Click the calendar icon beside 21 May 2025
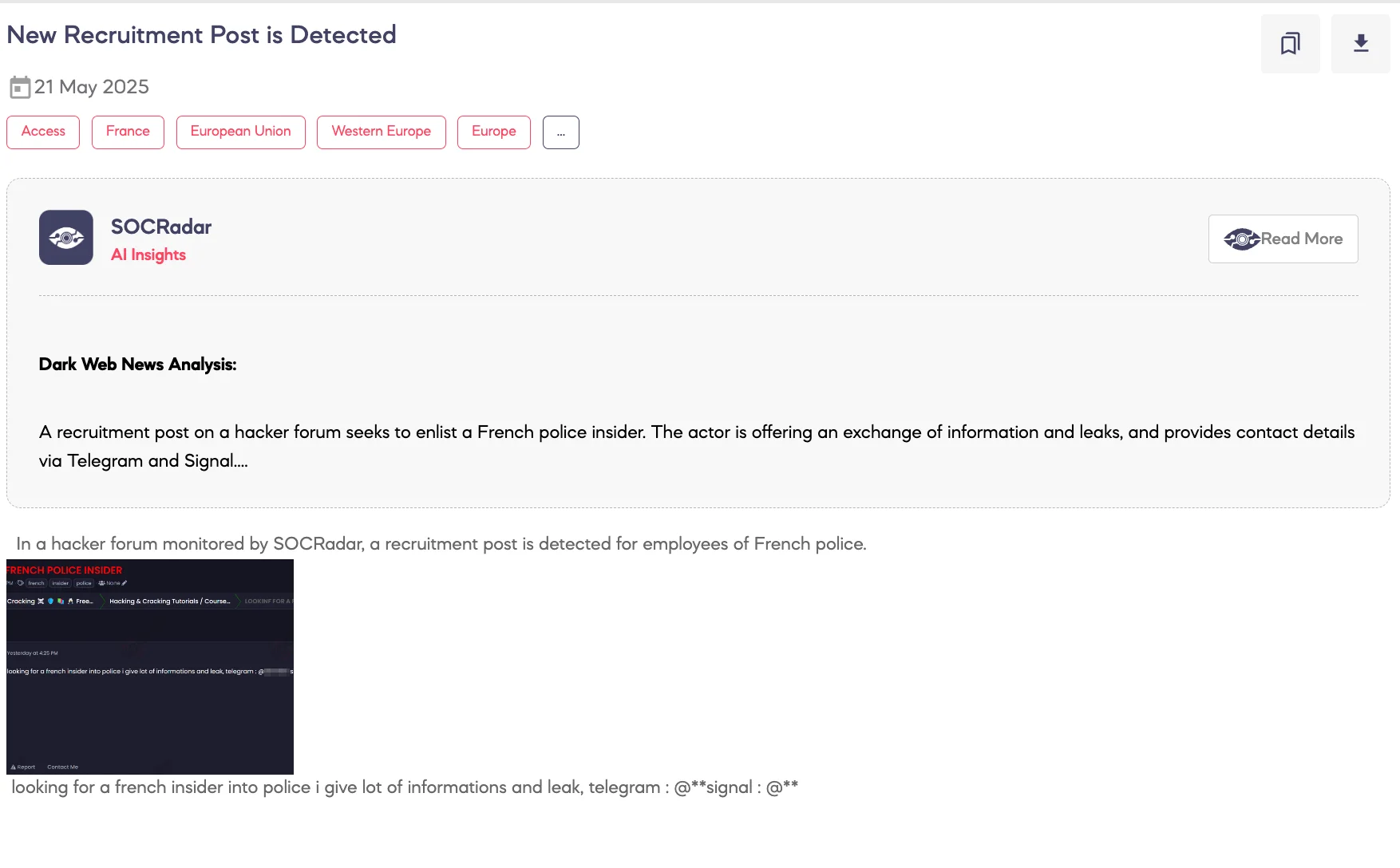 pyautogui.click(x=20, y=87)
